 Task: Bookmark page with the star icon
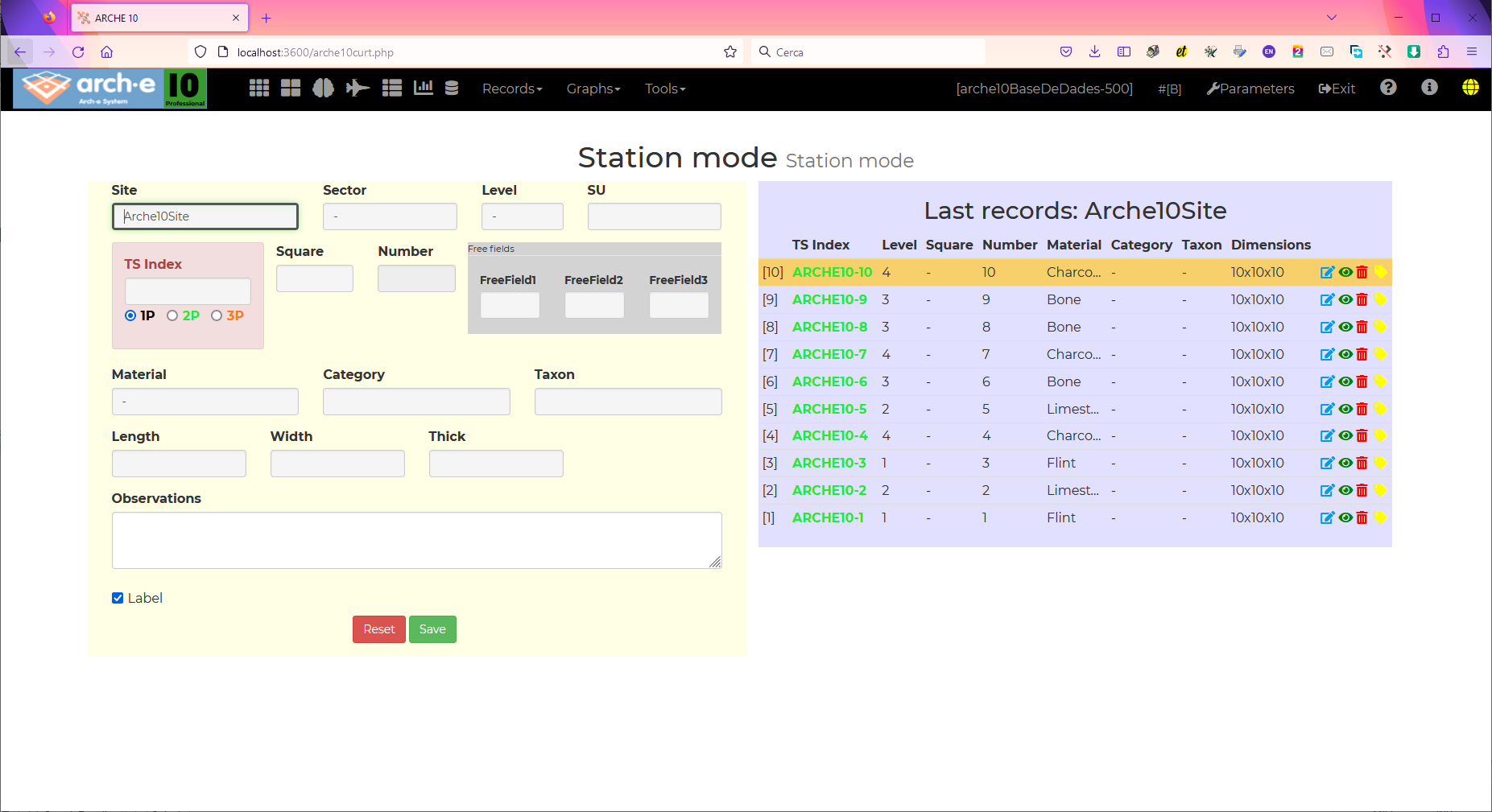[x=730, y=52]
